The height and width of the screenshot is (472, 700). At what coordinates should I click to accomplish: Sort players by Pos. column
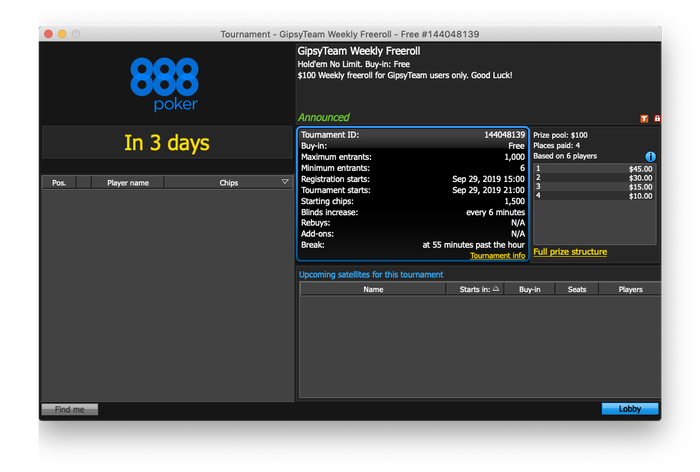pos(59,183)
